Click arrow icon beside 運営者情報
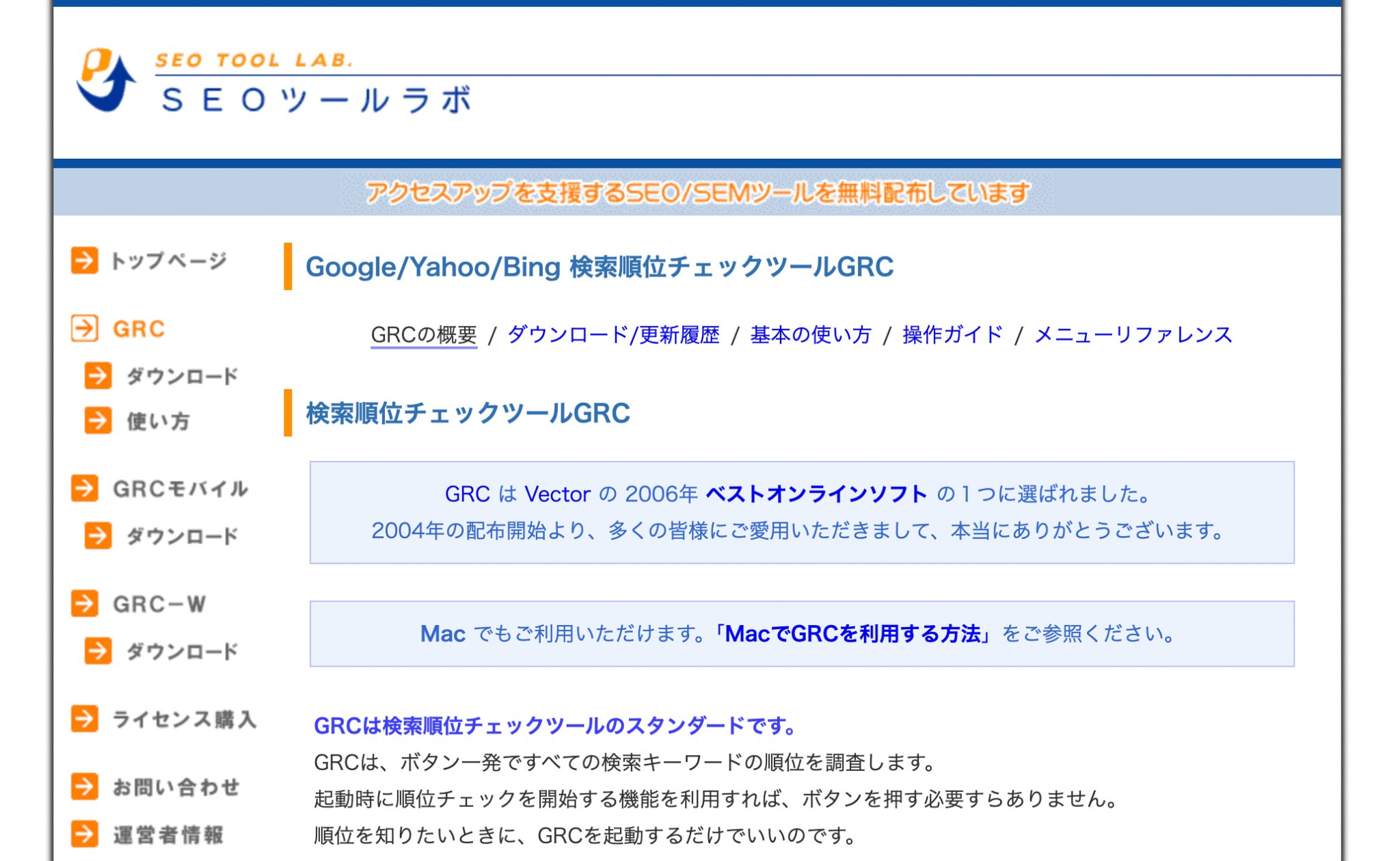 click(85, 834)
